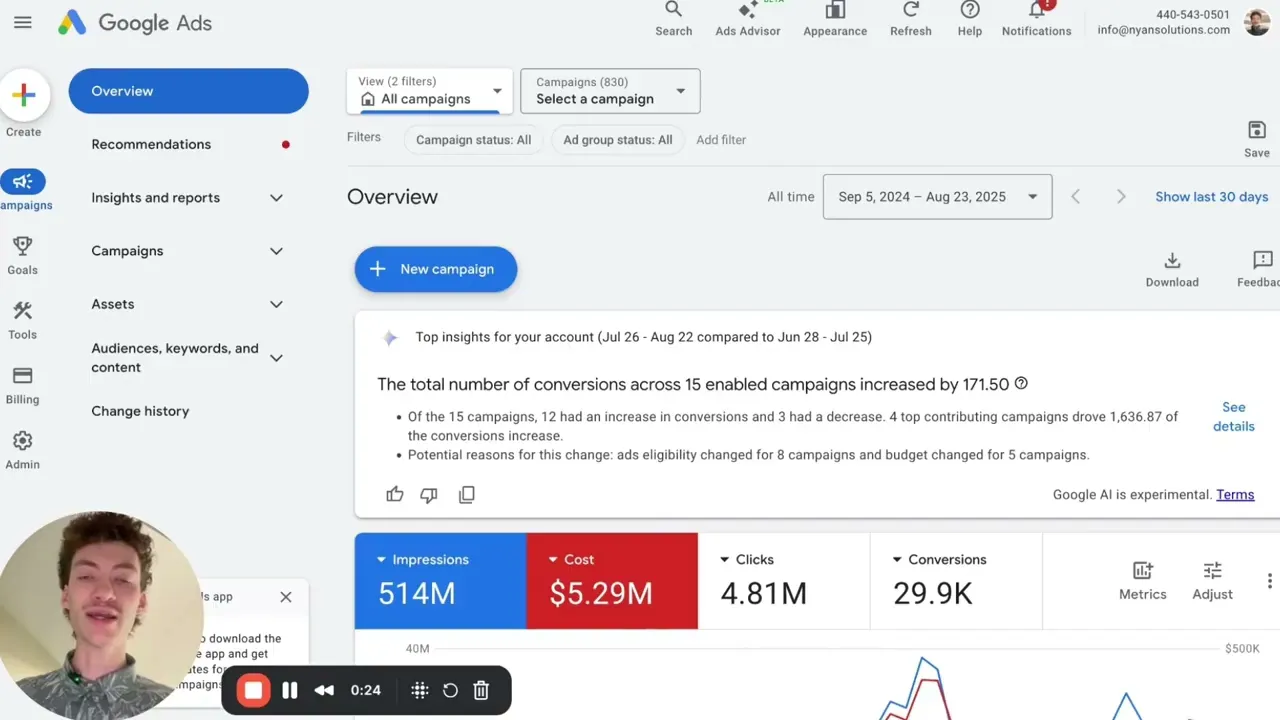Open the hamburger main menu
Viewport: 1280px width, 720px height.
(23, 22)
